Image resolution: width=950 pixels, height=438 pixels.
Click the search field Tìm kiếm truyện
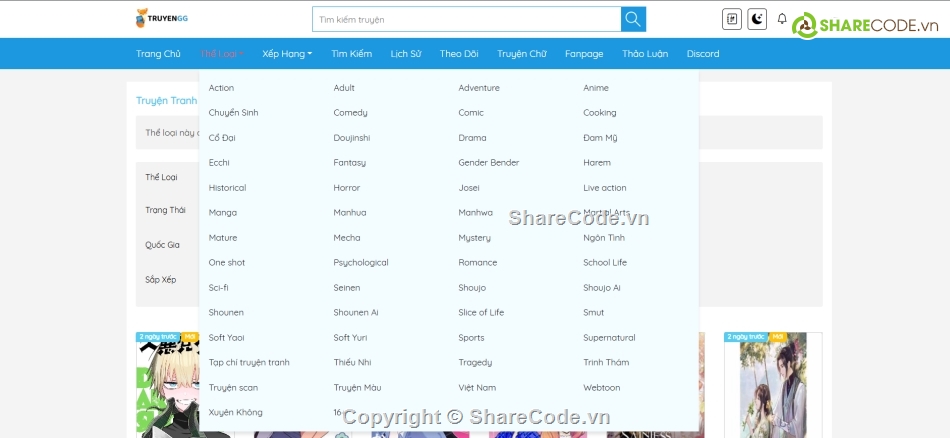[466, 19]
